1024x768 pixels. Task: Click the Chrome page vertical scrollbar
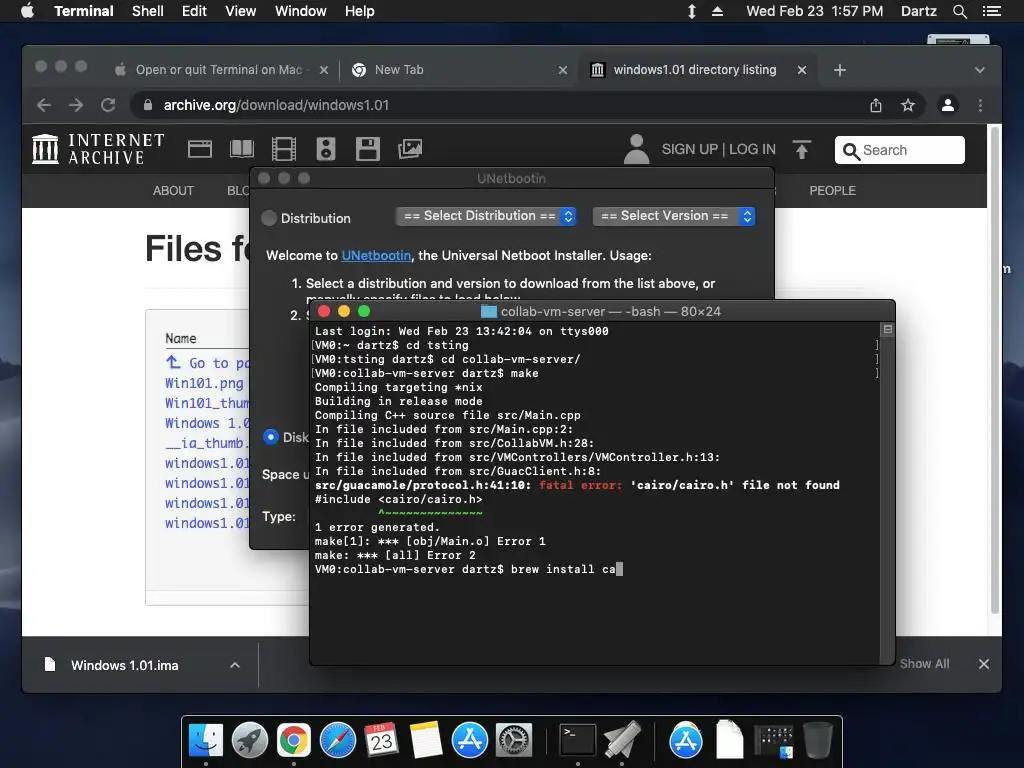click(995, 369)
